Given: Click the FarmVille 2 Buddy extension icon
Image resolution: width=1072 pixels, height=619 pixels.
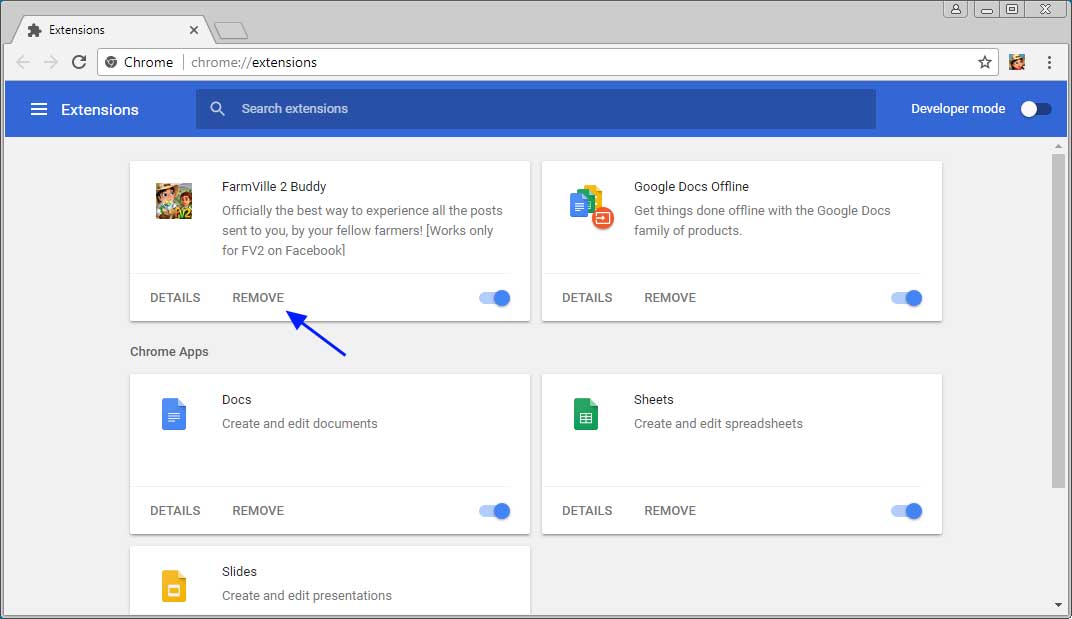Looking at the screenshot, I should 174,200.
